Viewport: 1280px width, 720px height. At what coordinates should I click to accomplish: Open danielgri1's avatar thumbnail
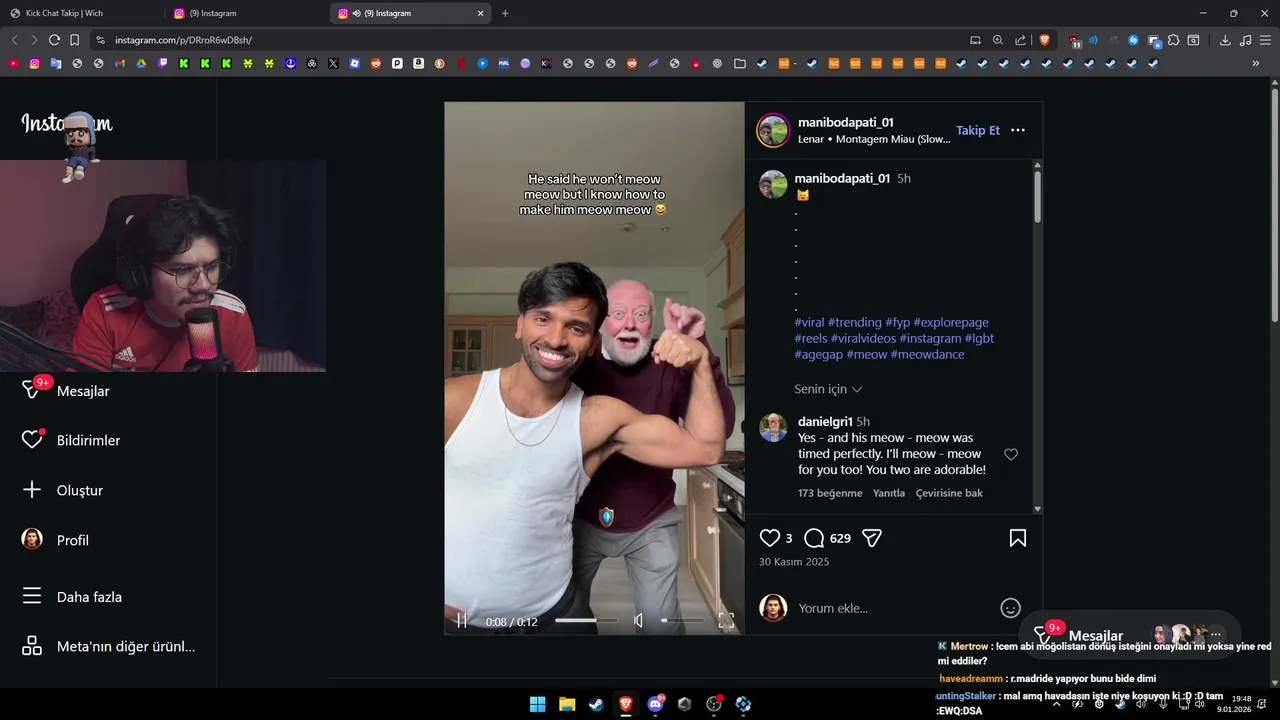(x=773, y=428)
